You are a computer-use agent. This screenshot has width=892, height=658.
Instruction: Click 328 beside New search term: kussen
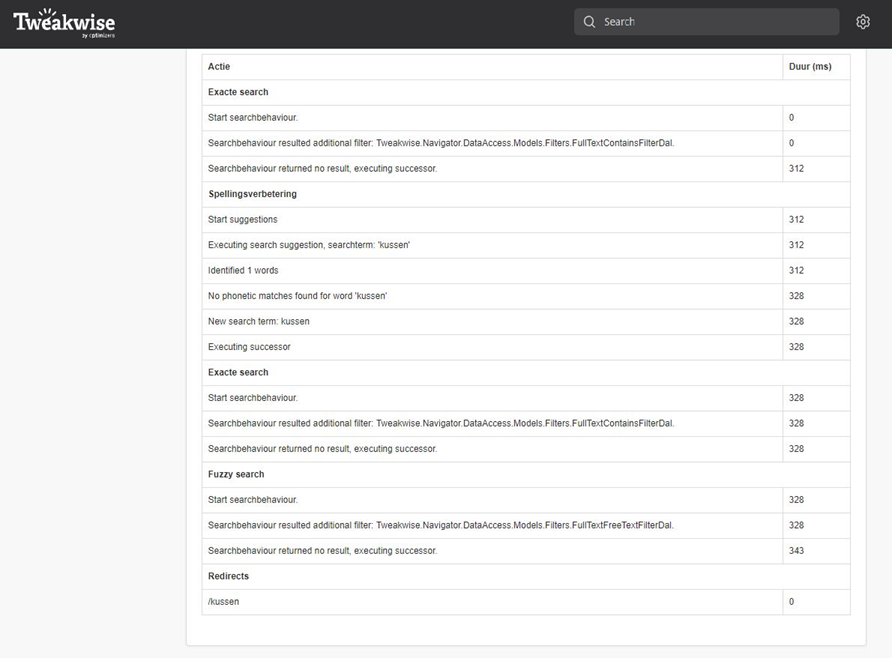[796, 321]
